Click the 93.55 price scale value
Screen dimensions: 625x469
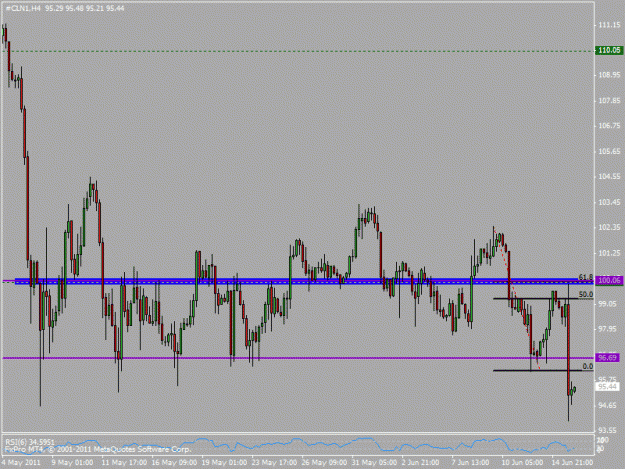click(x=607, y=430)
